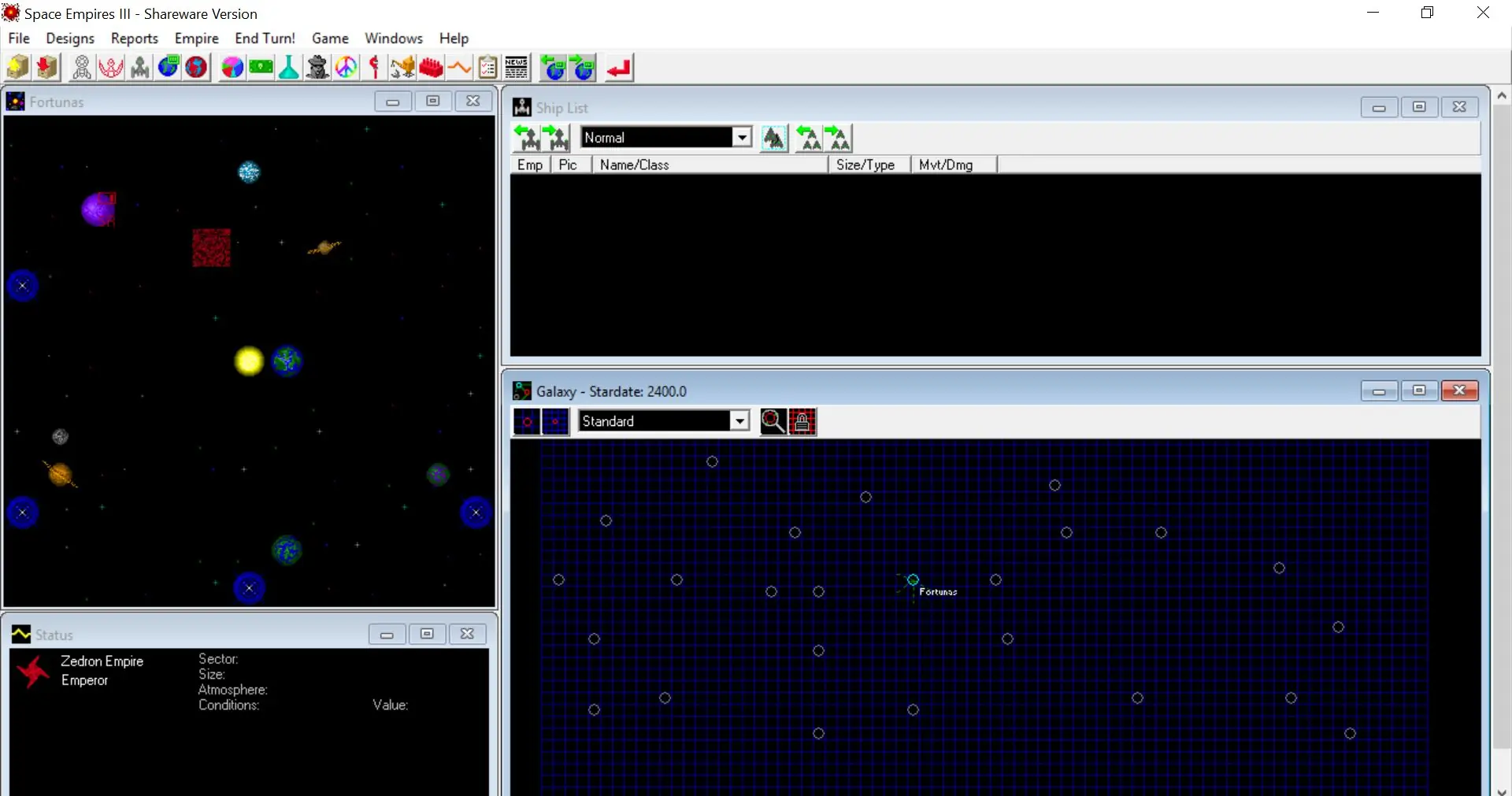1512x796 pixels.
Task: Select the purple planet in Fortunas map
Action: pos(98,209)
